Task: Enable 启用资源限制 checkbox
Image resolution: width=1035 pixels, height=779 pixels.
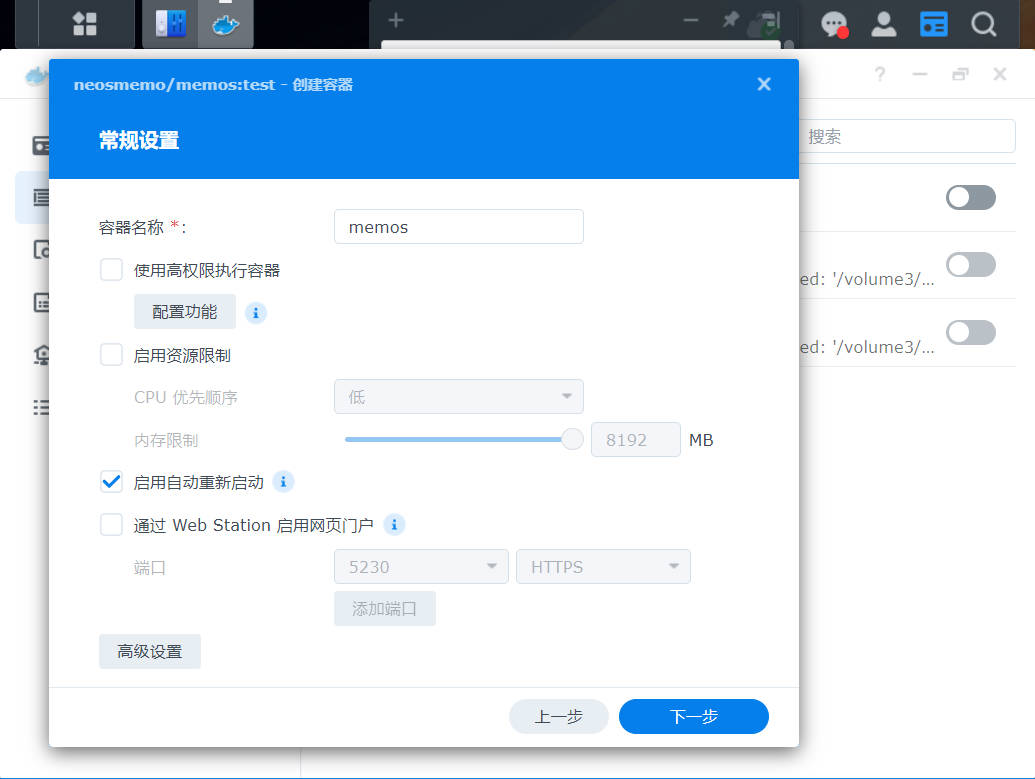Action: pyautogui.click(x=111, y=355)
